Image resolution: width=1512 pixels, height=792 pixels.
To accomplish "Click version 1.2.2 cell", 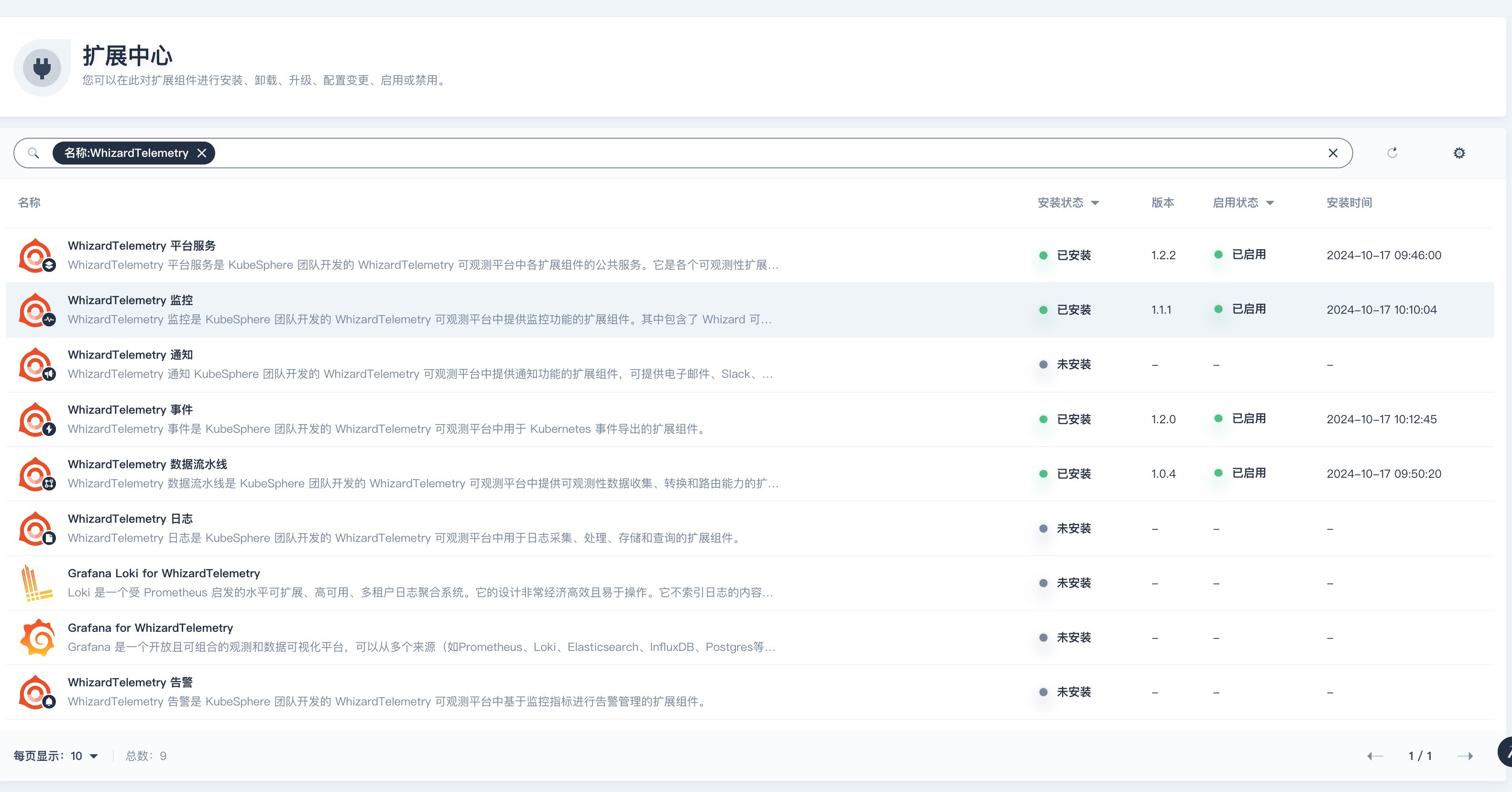I will (1163, 255).
